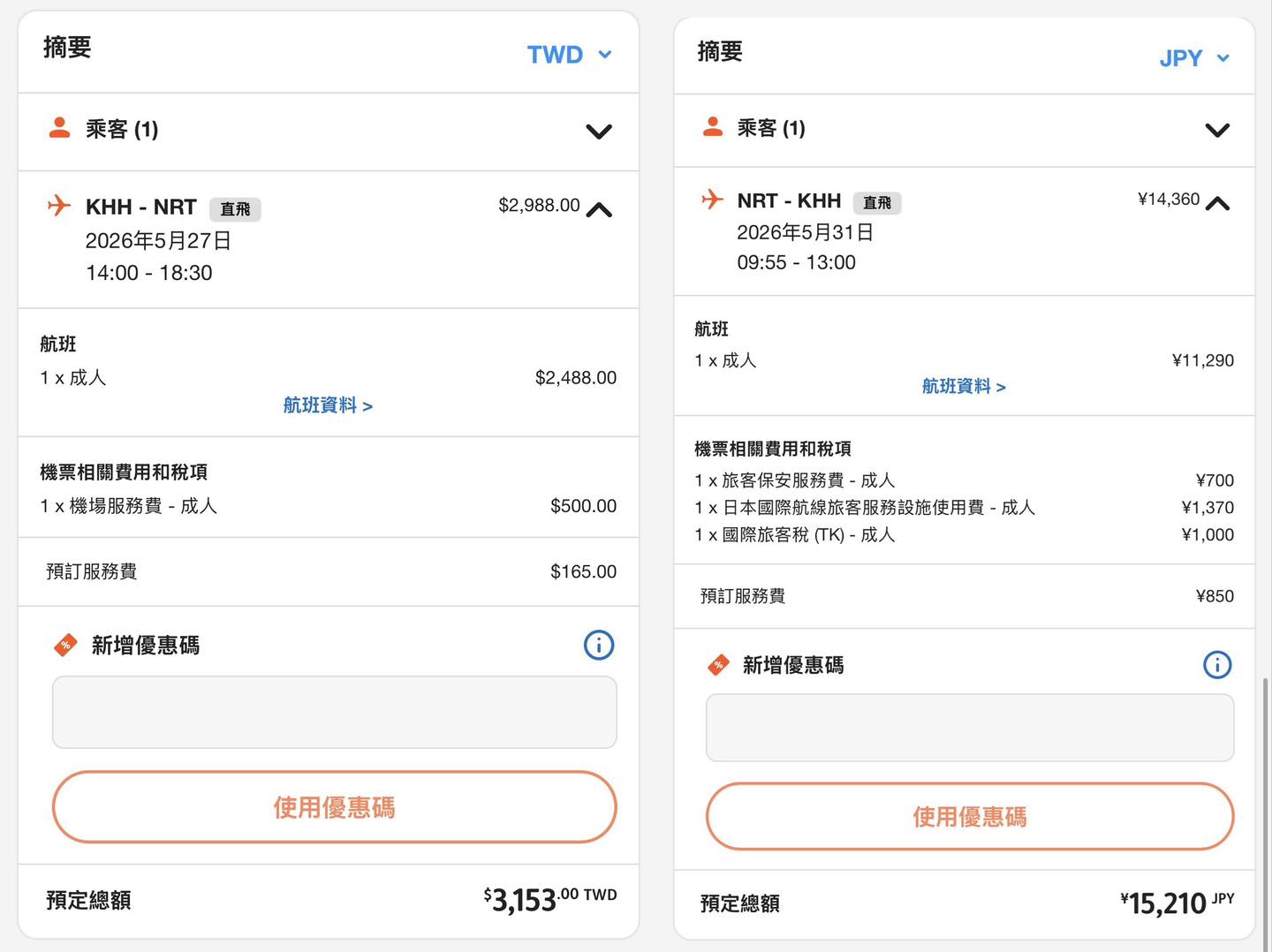This screenshot has width=1272, height=952.
Task: Click promo code info icon in TWD panel
Action: [599, 645]
